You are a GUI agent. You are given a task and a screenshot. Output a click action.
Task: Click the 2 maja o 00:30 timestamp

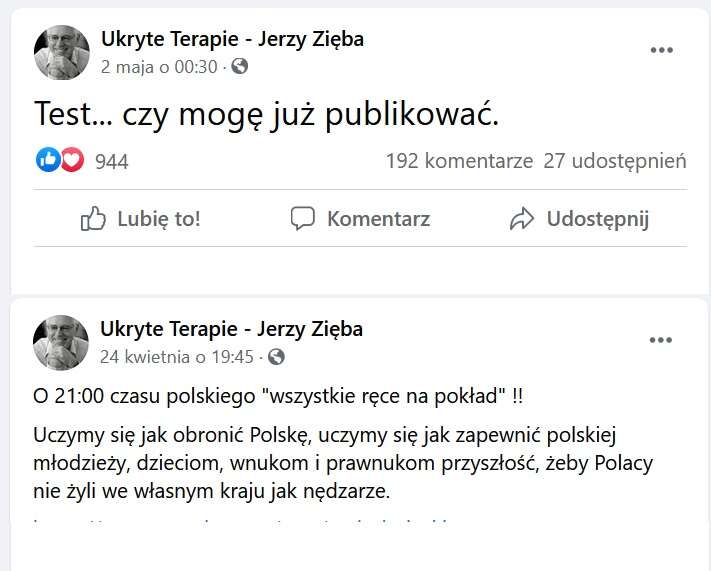coord(159,67)
